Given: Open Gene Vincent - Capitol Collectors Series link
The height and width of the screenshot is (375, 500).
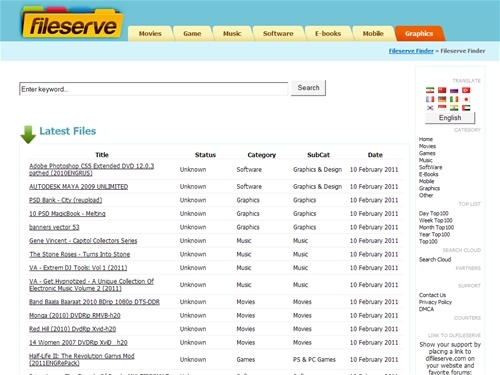Looking at the screenshot, I should point(83,241).
